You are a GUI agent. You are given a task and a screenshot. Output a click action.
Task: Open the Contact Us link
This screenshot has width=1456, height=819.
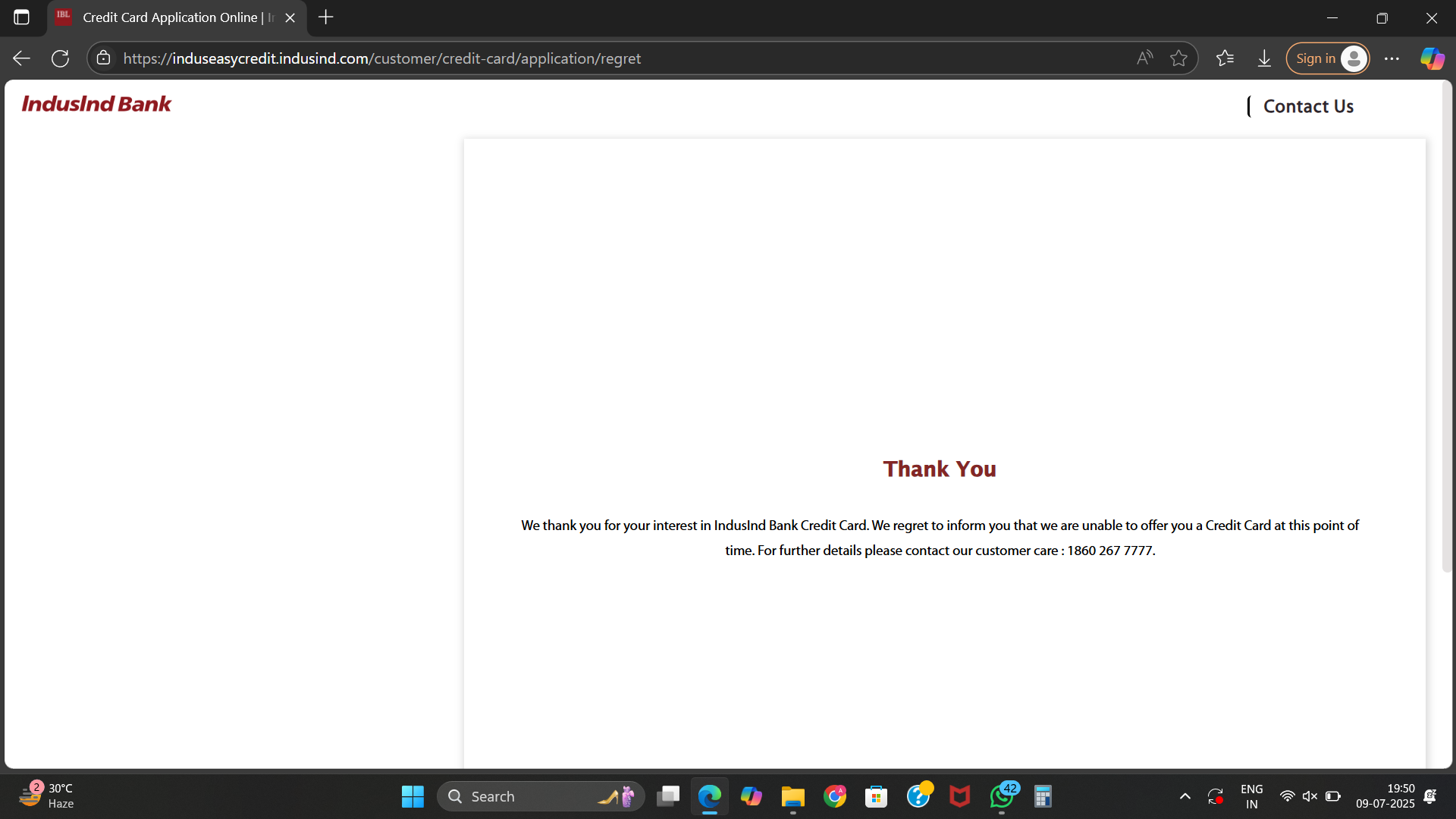pyautogui.click(x=1308, y=106)
